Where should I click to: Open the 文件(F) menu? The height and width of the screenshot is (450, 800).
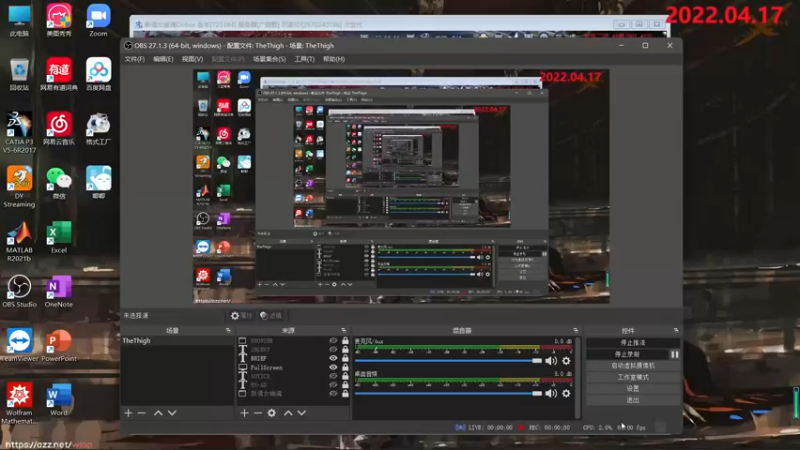pos(135,59)
